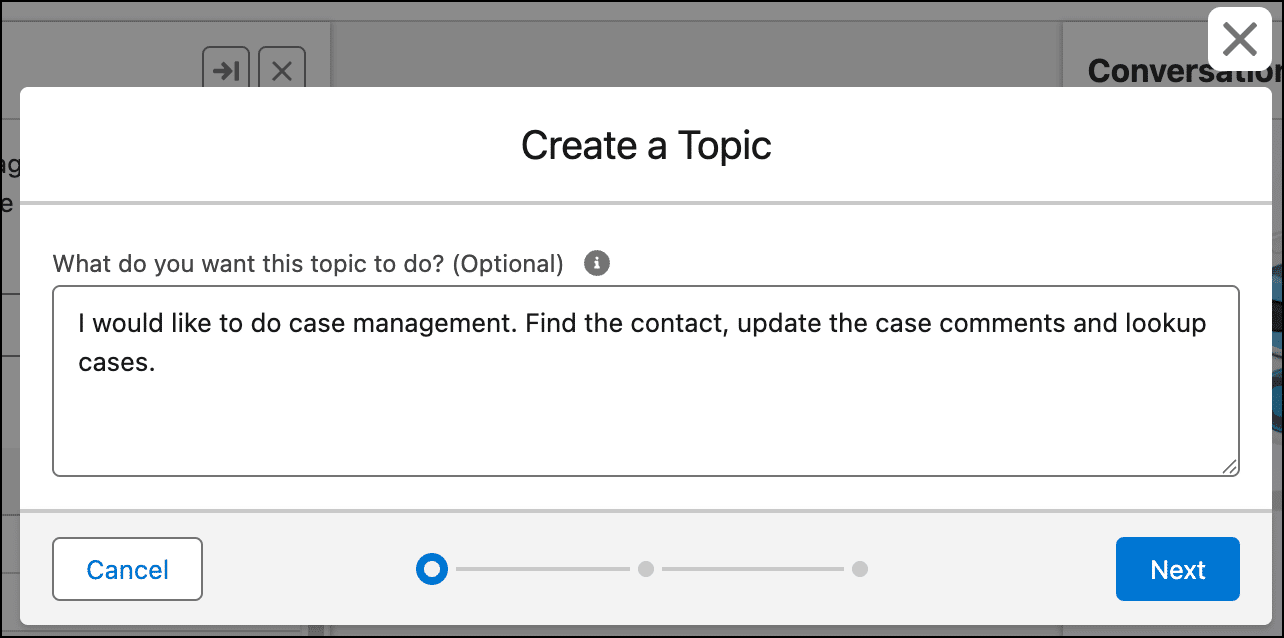Viewport: 1284px width, 638px height.
Task: Click into the topic description text area
Action: point(646,381)
